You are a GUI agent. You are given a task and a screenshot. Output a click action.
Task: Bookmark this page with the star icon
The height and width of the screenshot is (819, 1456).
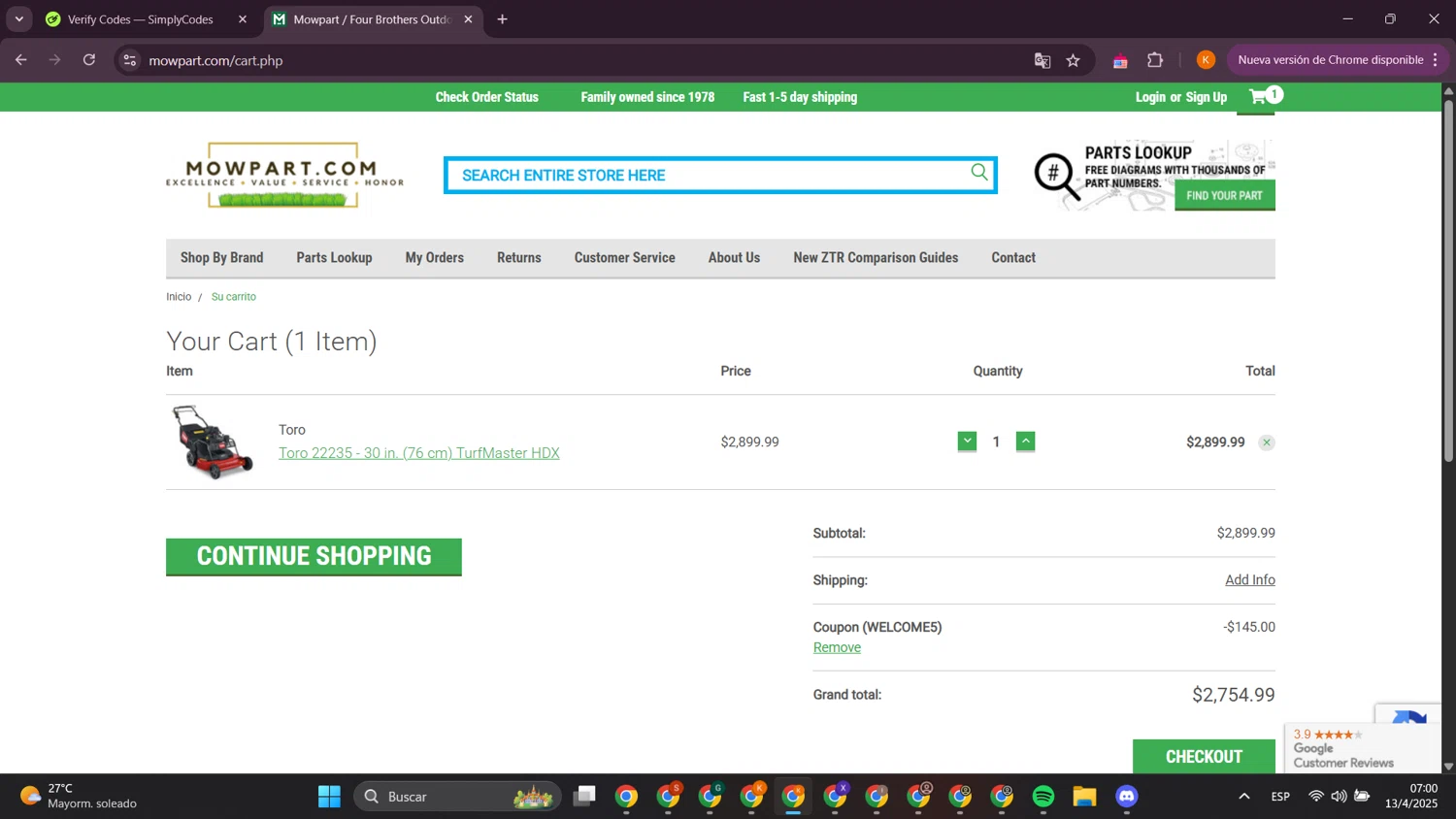[1073, 60]
